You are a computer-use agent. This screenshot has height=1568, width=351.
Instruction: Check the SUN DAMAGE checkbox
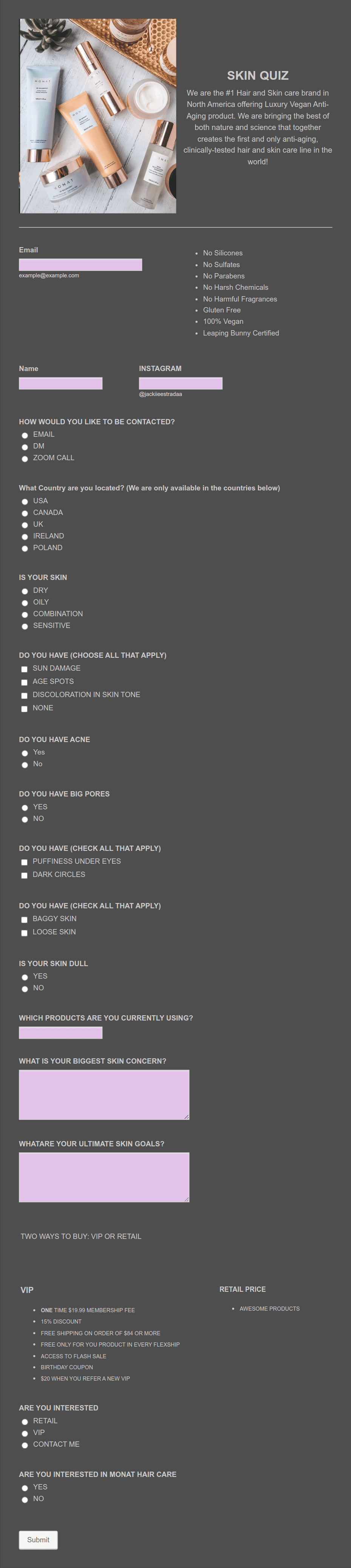(24, 669)
